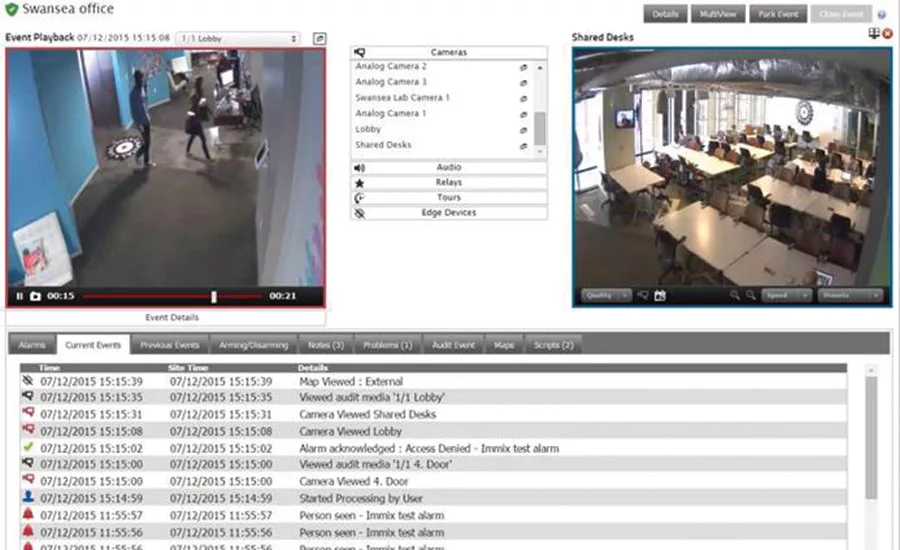Expand the Cameras section header

point(449,52)
